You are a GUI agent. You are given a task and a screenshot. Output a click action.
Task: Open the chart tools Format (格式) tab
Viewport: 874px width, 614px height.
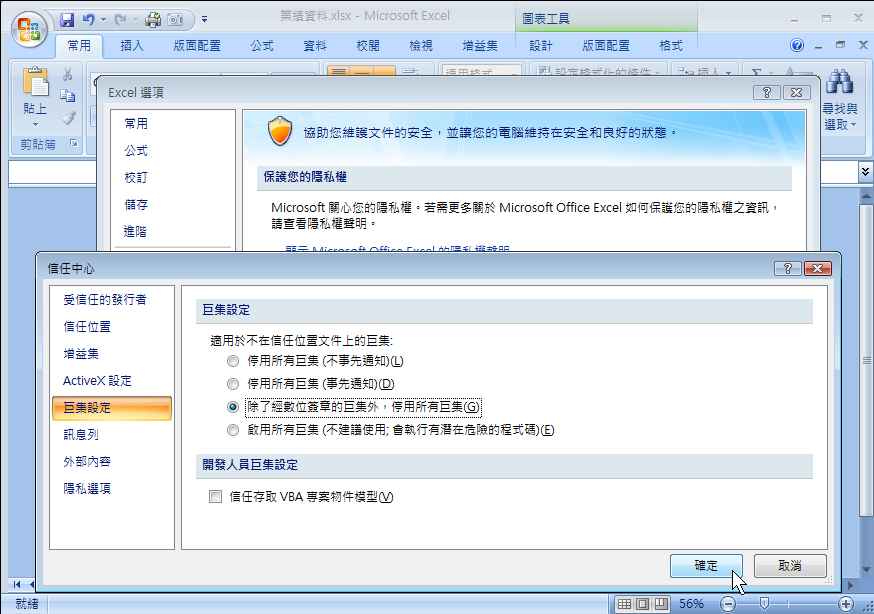pyautogui.click(x=671, y=46)
